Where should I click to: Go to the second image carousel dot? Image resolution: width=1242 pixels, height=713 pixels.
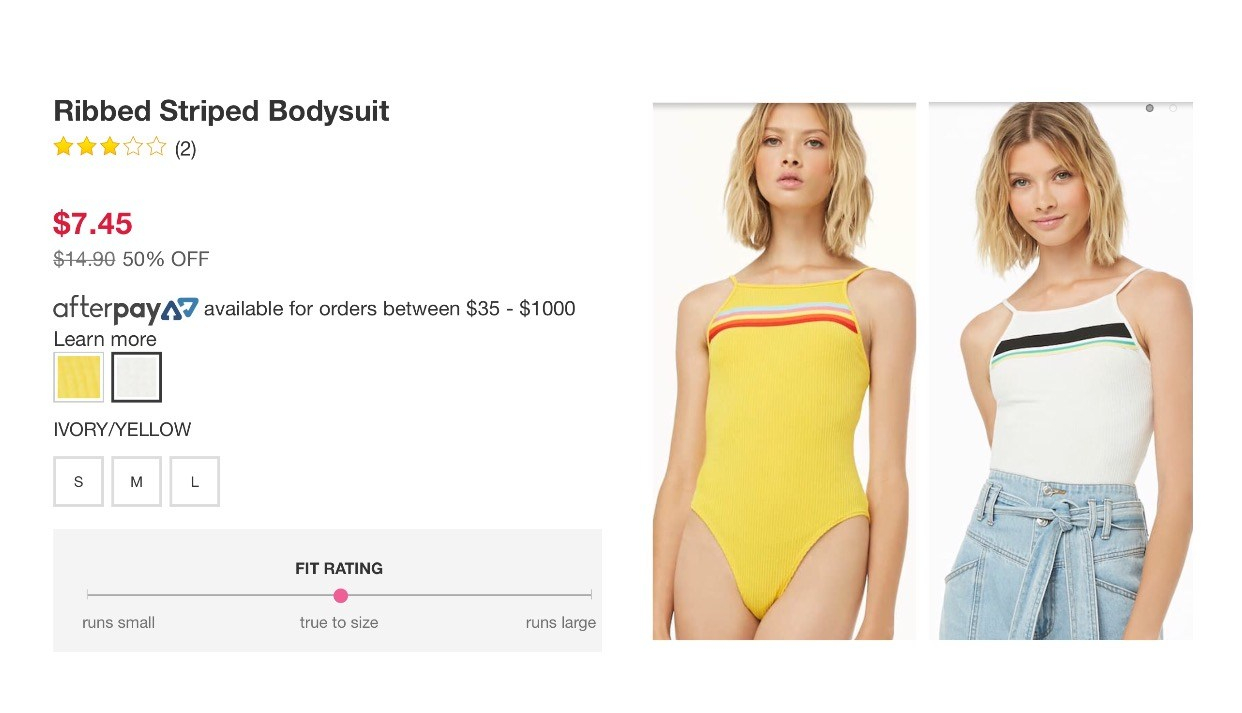1173,108
